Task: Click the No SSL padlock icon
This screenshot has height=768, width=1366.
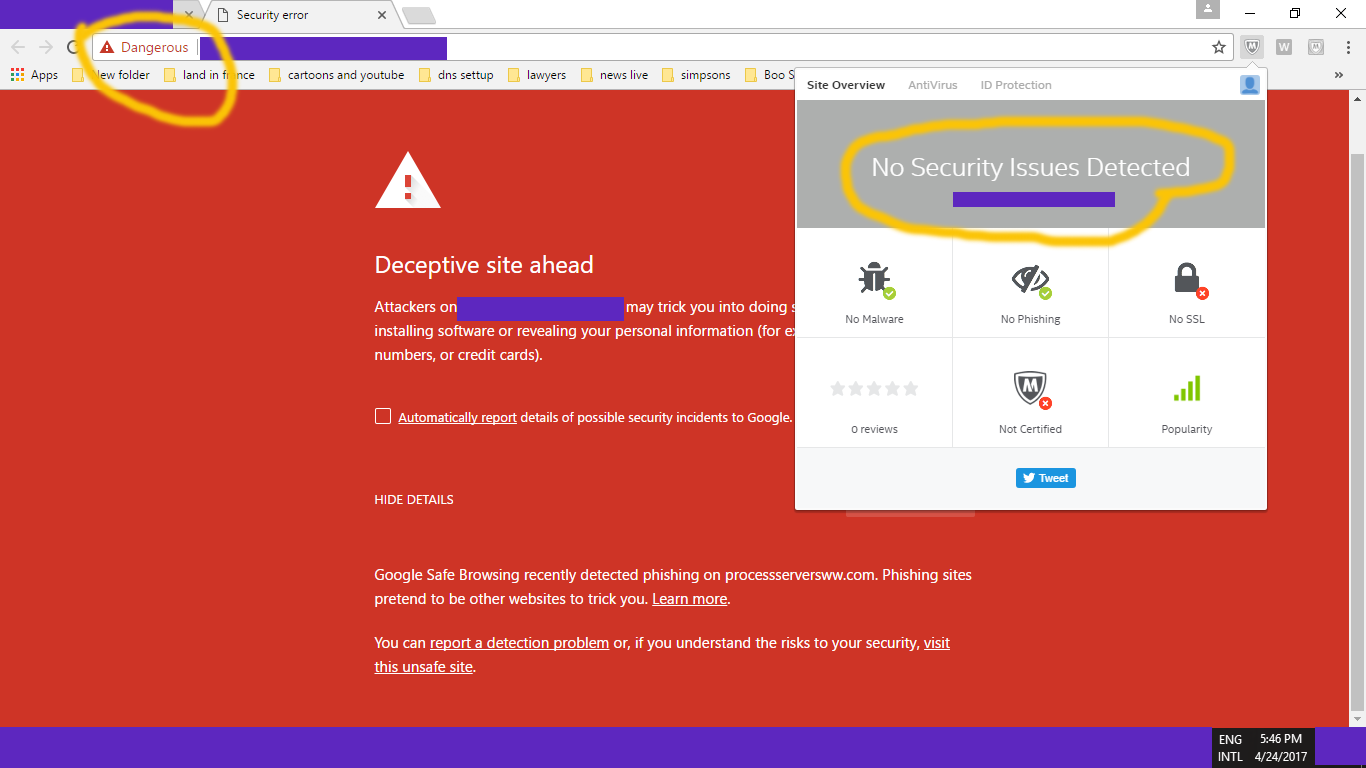Action: pos(1188,280)
